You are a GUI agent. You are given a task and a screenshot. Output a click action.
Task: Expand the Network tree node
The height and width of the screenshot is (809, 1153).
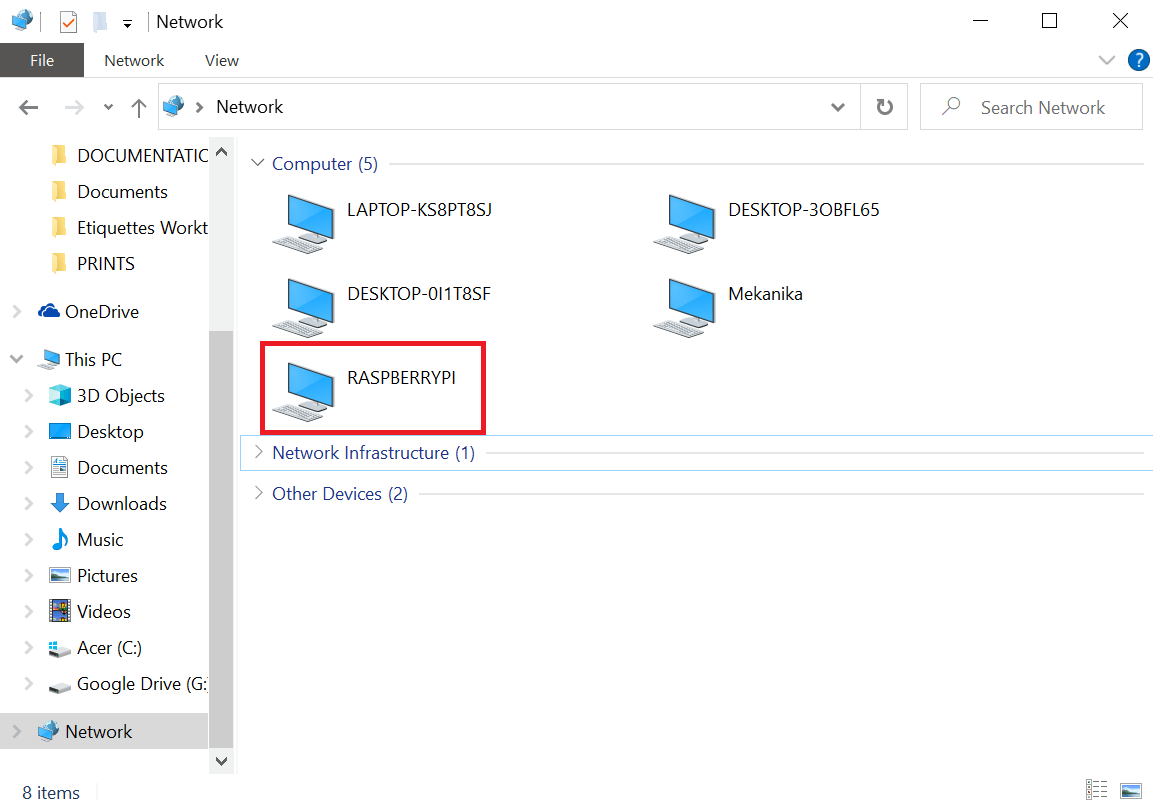[17, 732]
